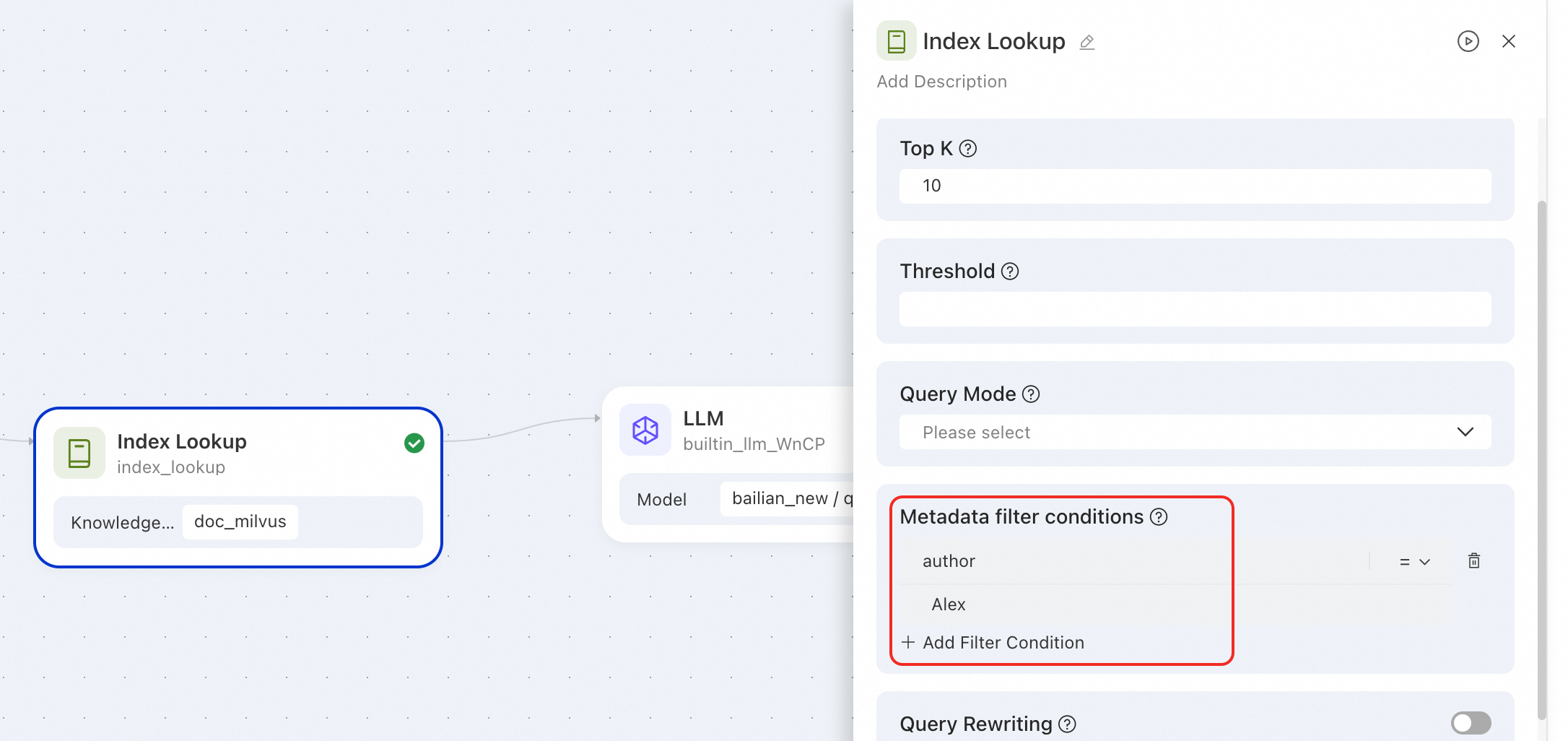Click the Index Lookup node book icon

coord(79,453)
